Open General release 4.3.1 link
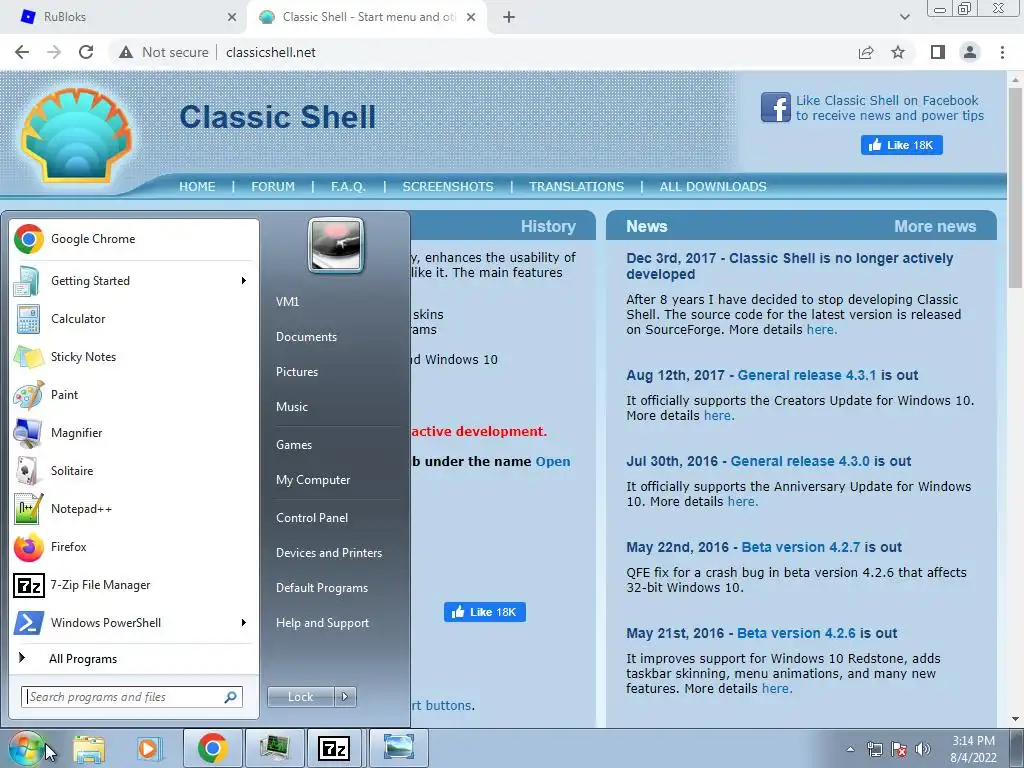The height and width of the screenshot is (768, 1024). click(x=807, y=376)
